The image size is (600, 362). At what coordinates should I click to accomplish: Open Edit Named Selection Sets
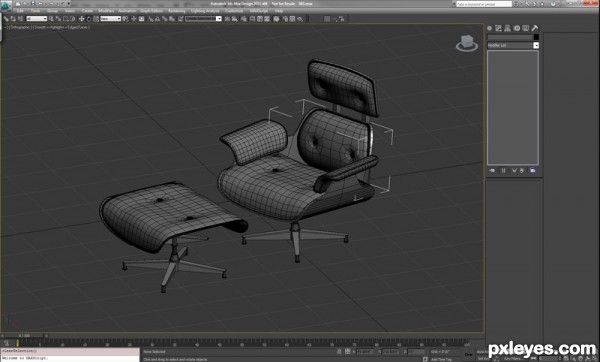[180, 18]
